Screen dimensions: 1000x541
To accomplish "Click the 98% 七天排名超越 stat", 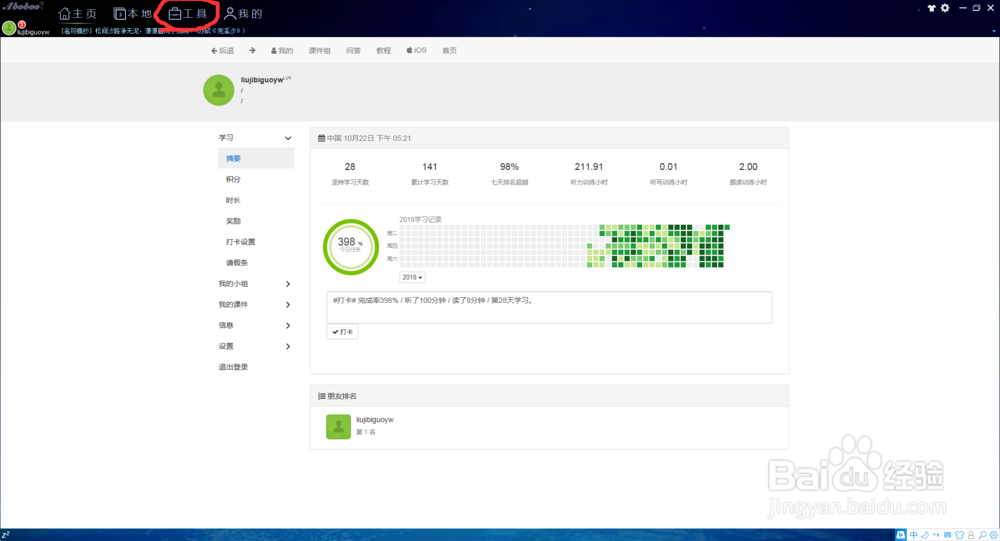I will pyautogui.click(x=509, y=174).
